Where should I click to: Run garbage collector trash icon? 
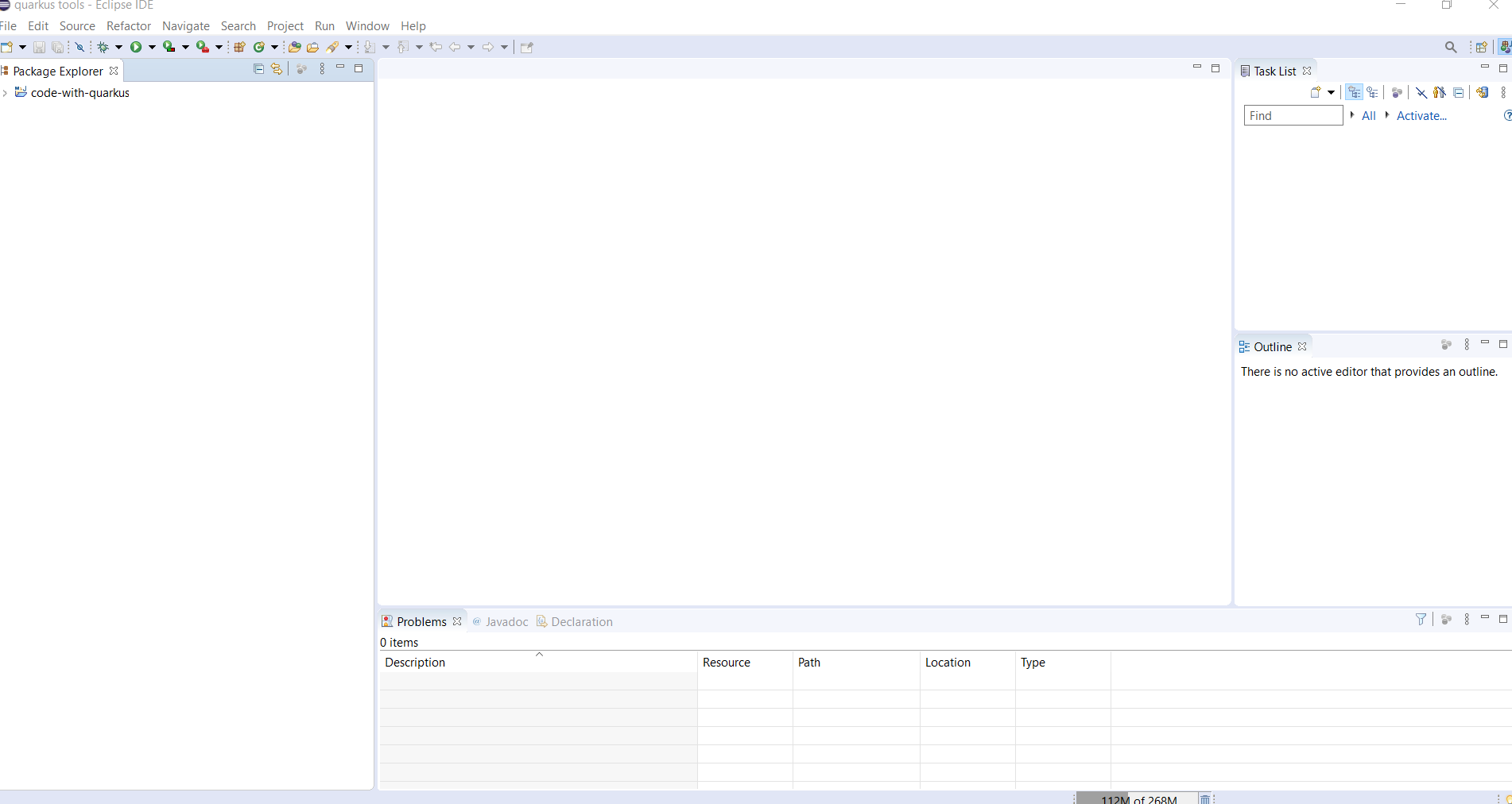[1205, 798]
